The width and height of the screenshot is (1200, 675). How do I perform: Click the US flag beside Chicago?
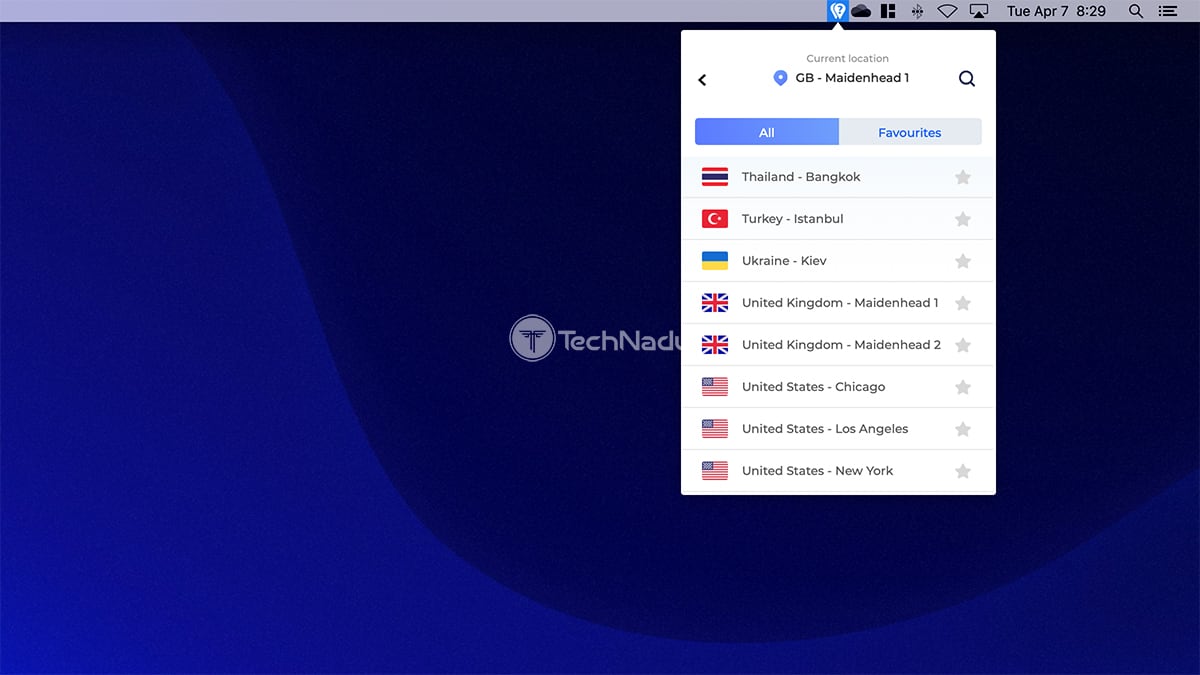[x=715, y=387]
